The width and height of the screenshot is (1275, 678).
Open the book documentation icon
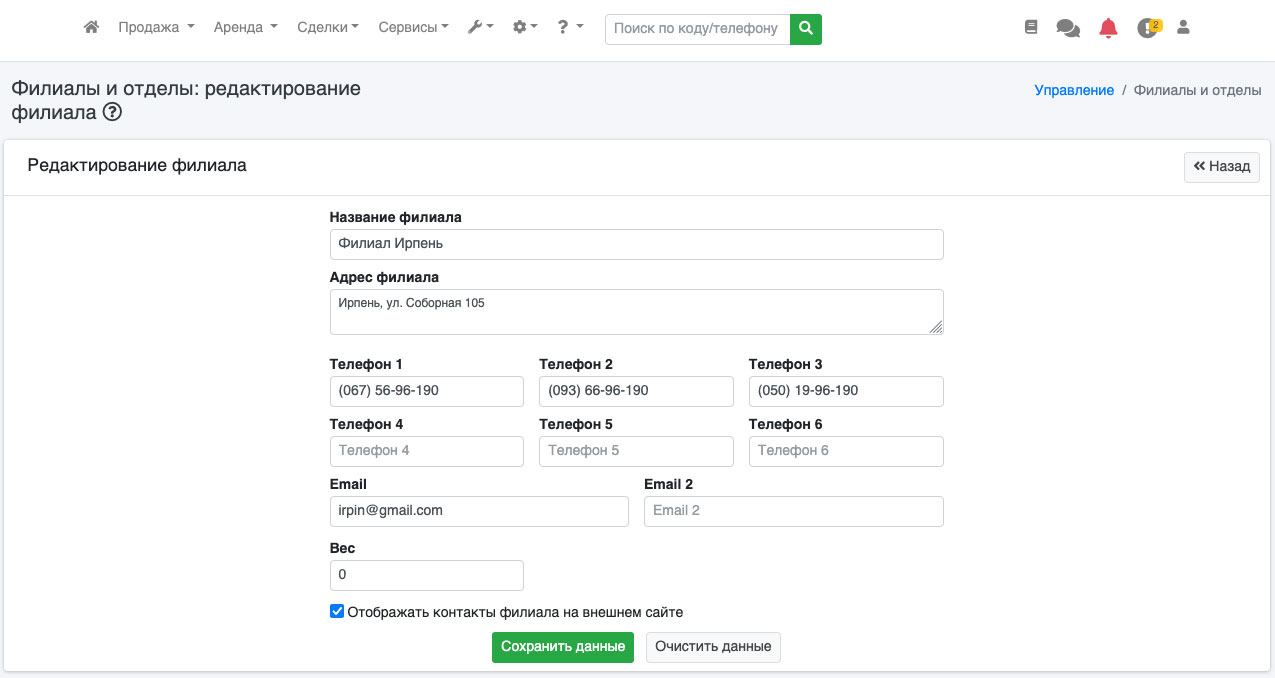point(1031,28)
